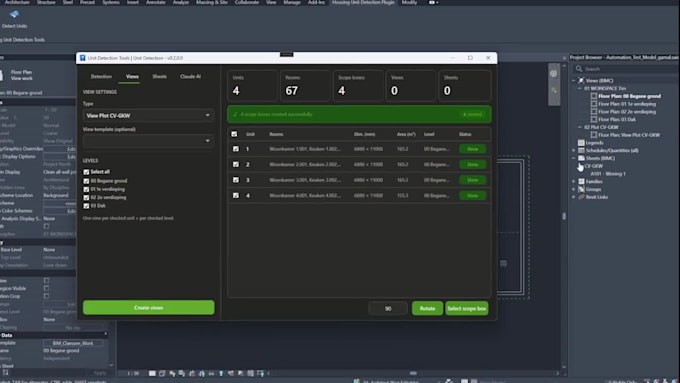Click the green Create views button
680x383 pixels.
point(148,308)
